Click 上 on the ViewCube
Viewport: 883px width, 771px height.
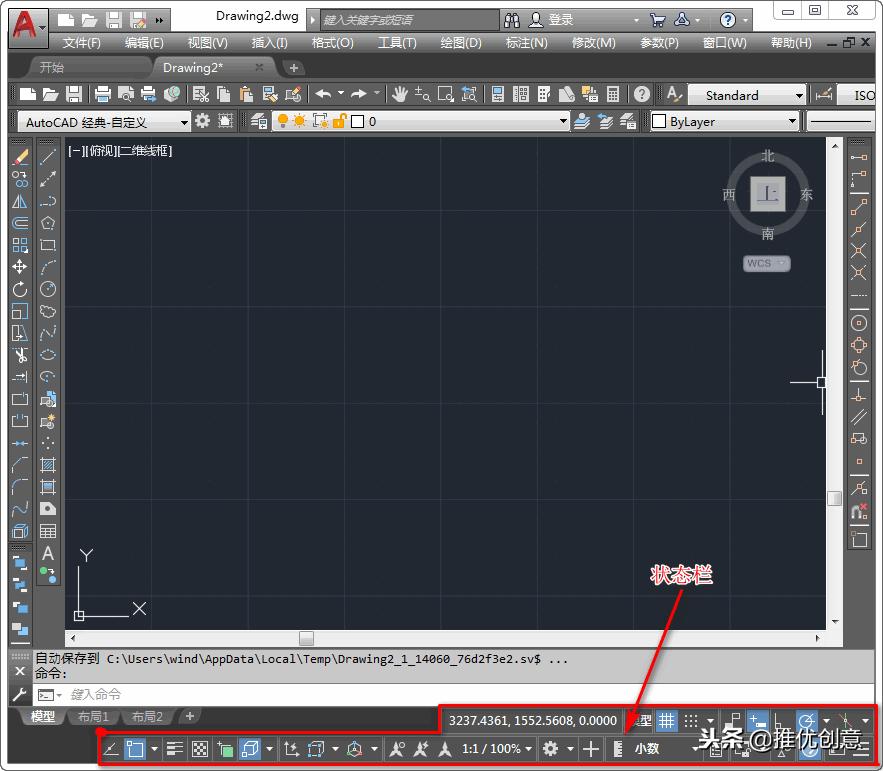coord(767,193)
